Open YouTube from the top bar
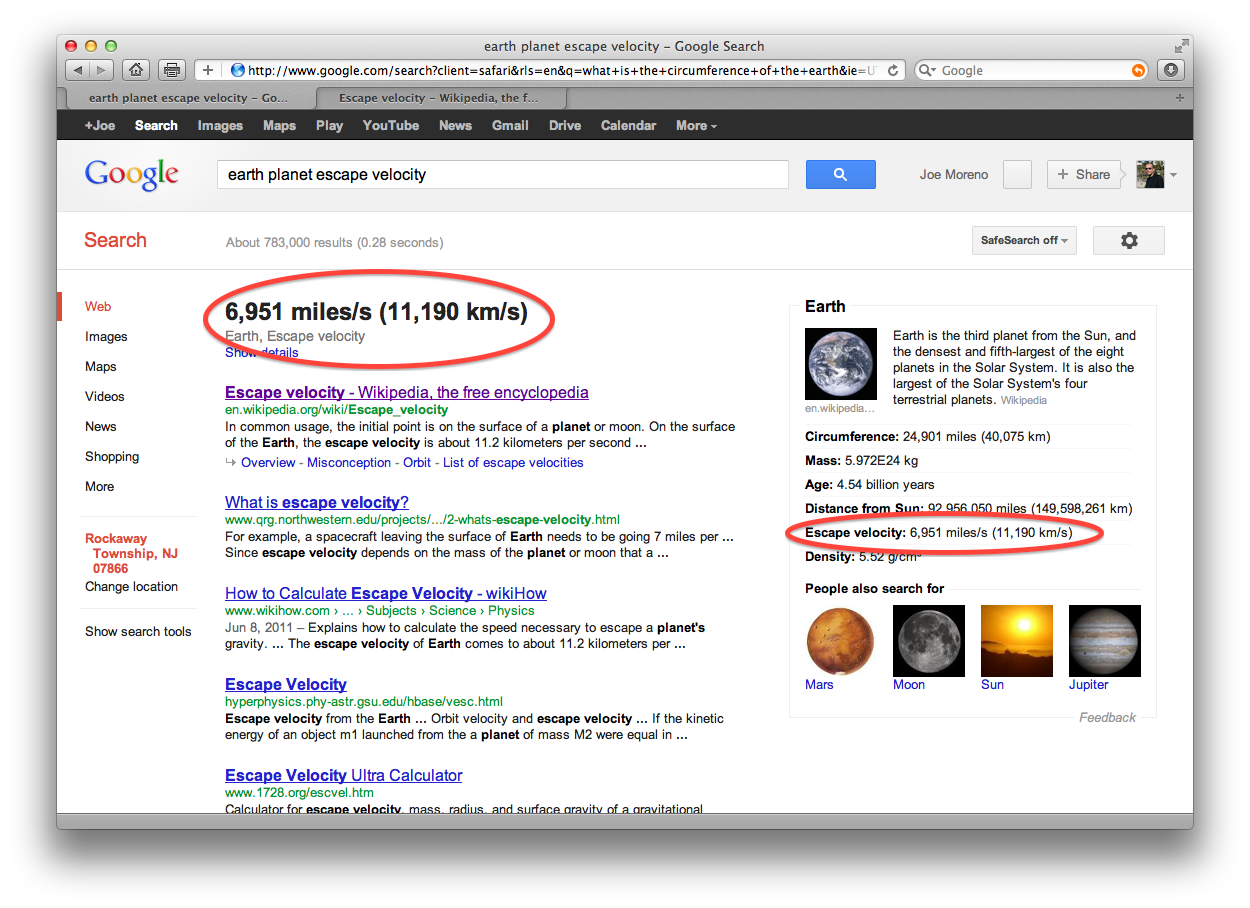Screen dimensions: 1250x908 click(x=391, y=125)
